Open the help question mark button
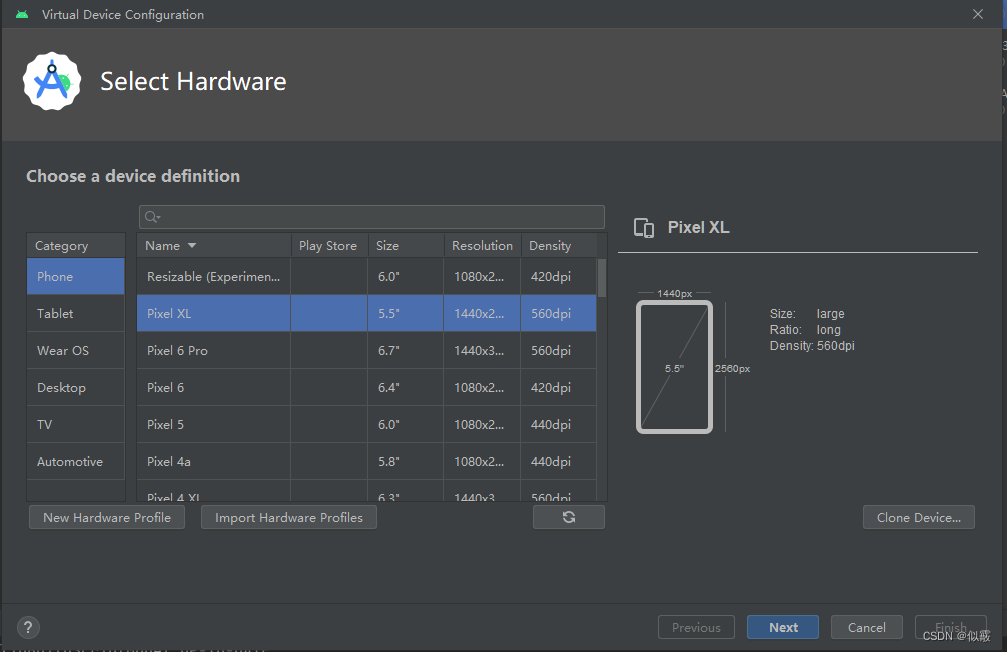This screenshot has width=1007, height=652. click(x=28, y=628)
